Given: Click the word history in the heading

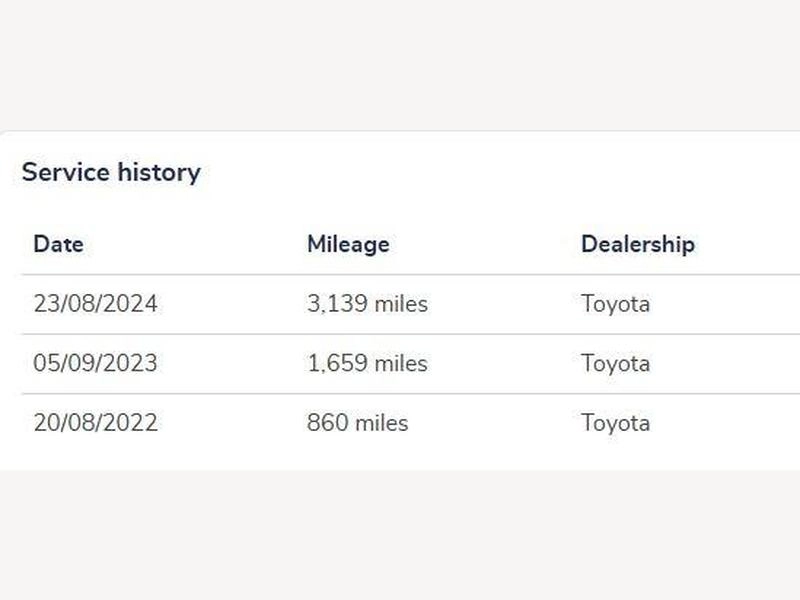Looking at the screenshot, I should [x=159, y=172].
